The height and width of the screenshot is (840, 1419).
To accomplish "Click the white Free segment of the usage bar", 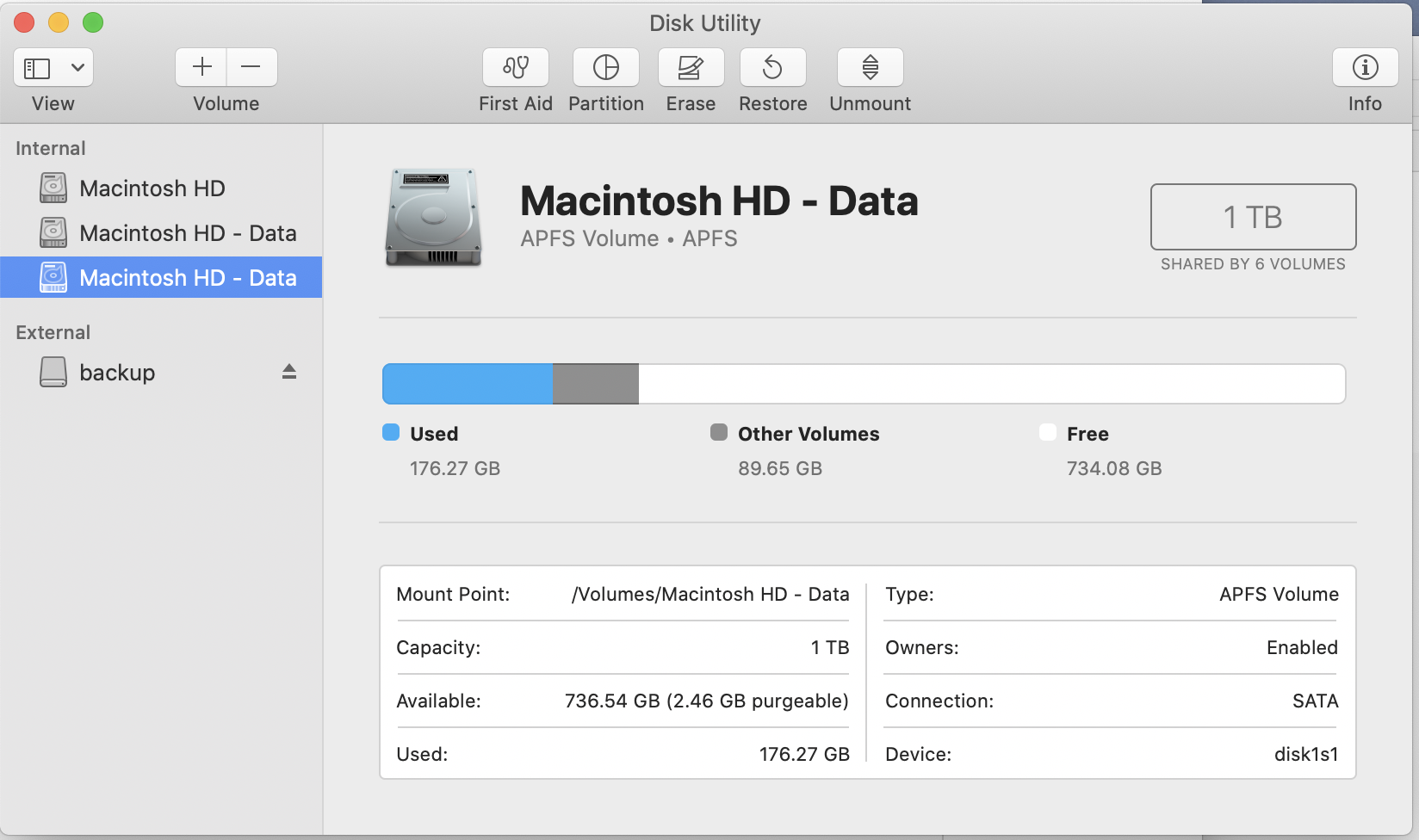I will point(992,384).
